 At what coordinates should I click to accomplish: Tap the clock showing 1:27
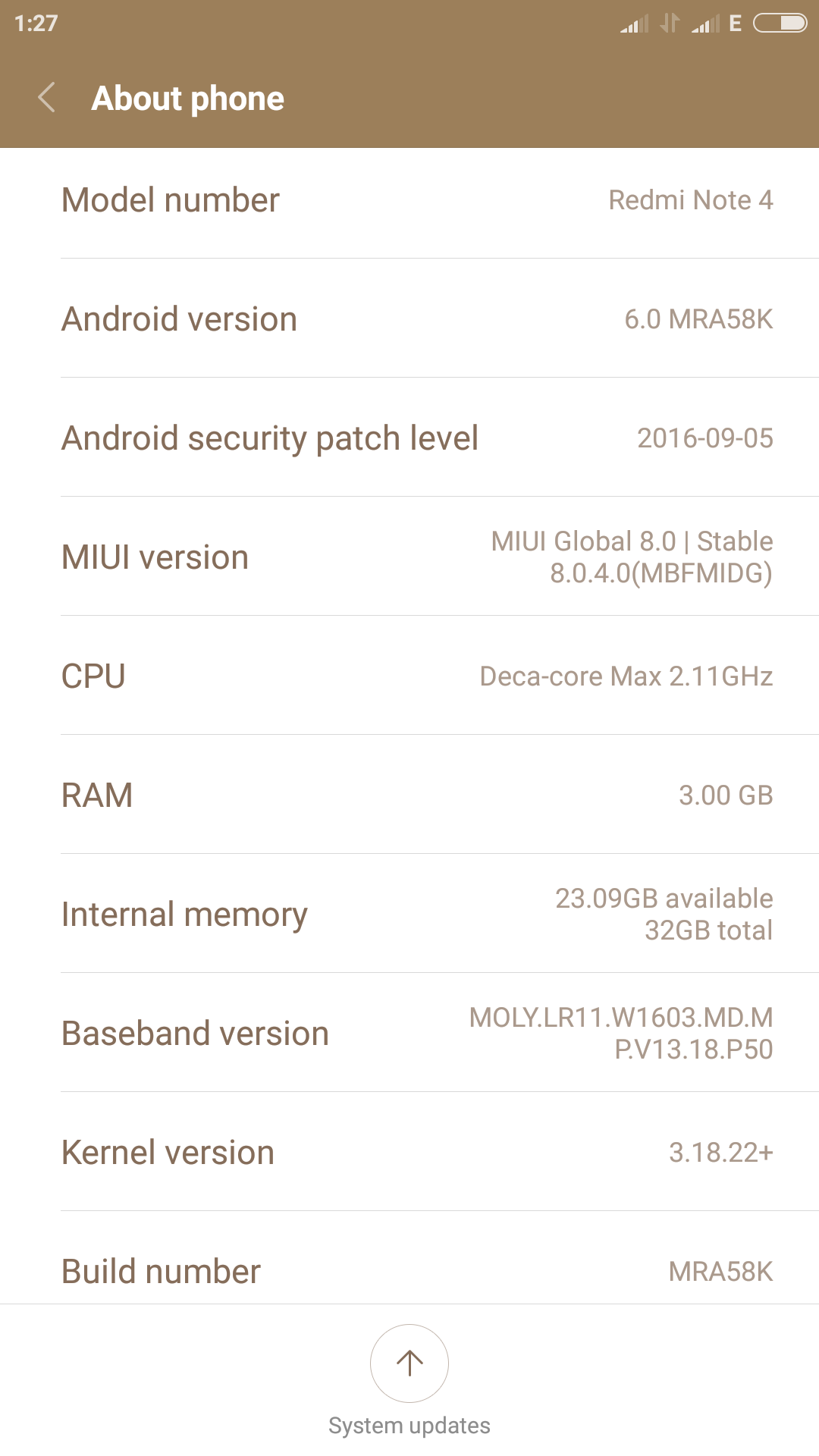tap(36, 24)
